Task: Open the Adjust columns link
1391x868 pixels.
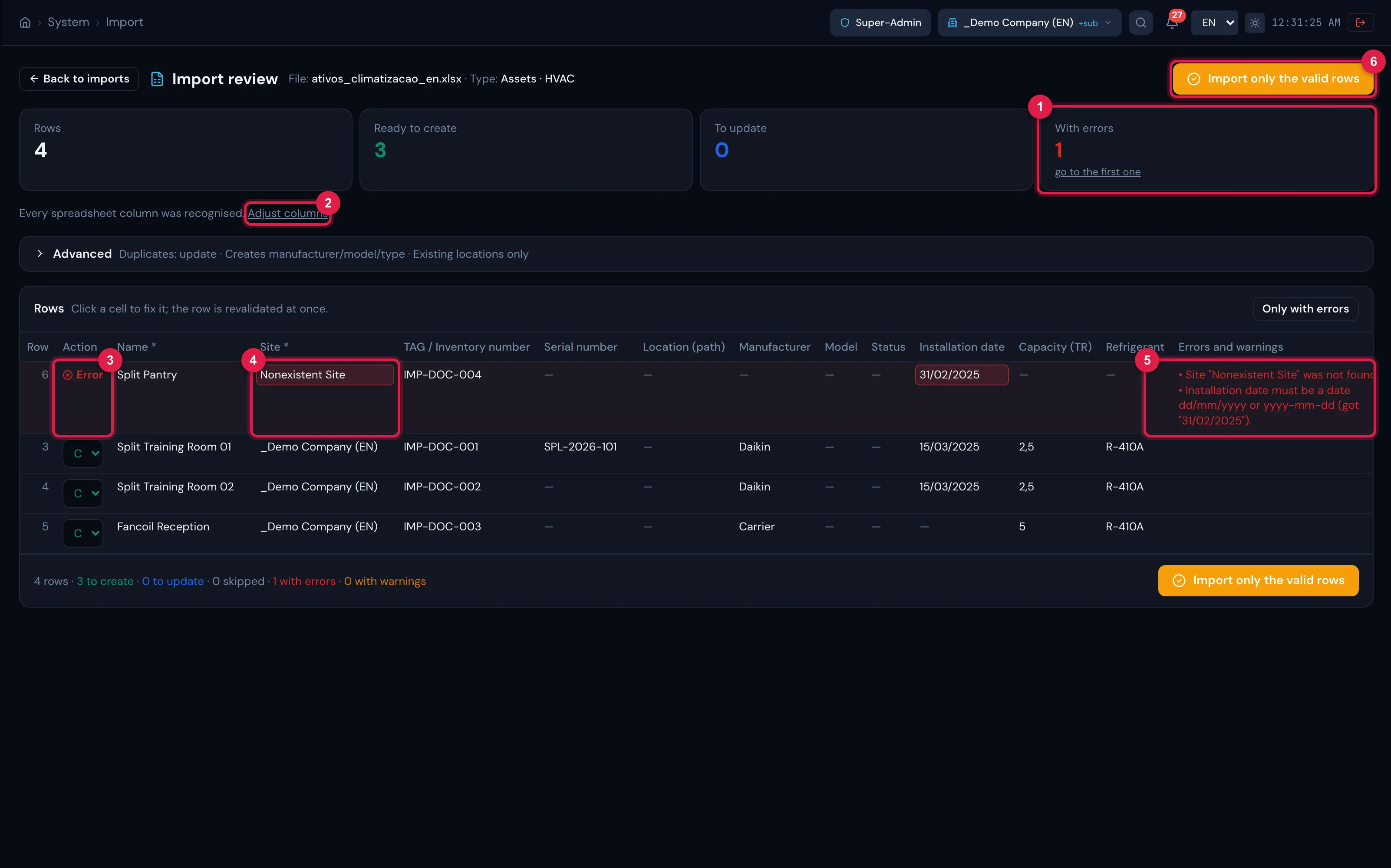Action: (x=287, y=213)
